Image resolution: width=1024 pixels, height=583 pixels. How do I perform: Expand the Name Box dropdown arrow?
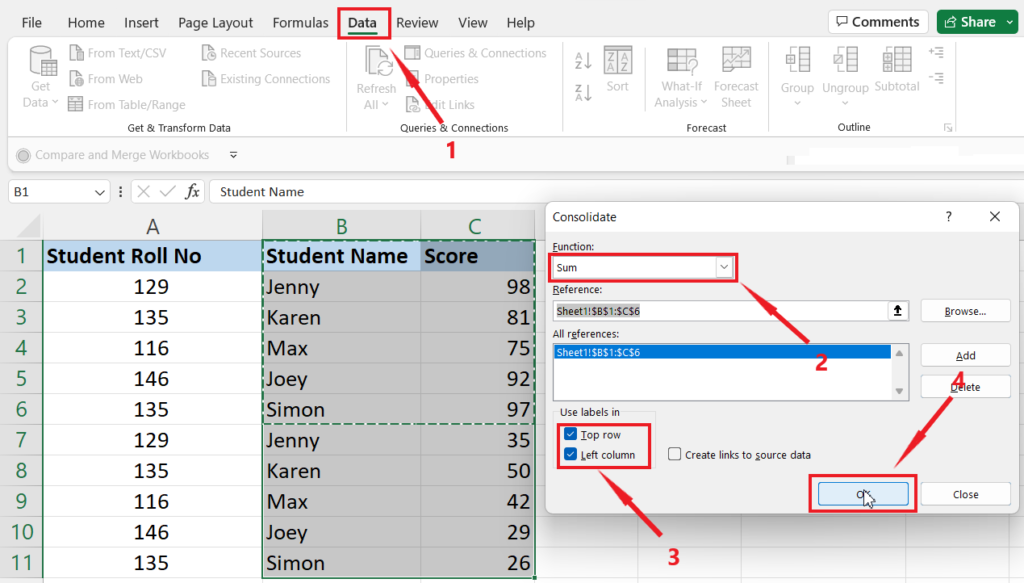tap(100, 192)
